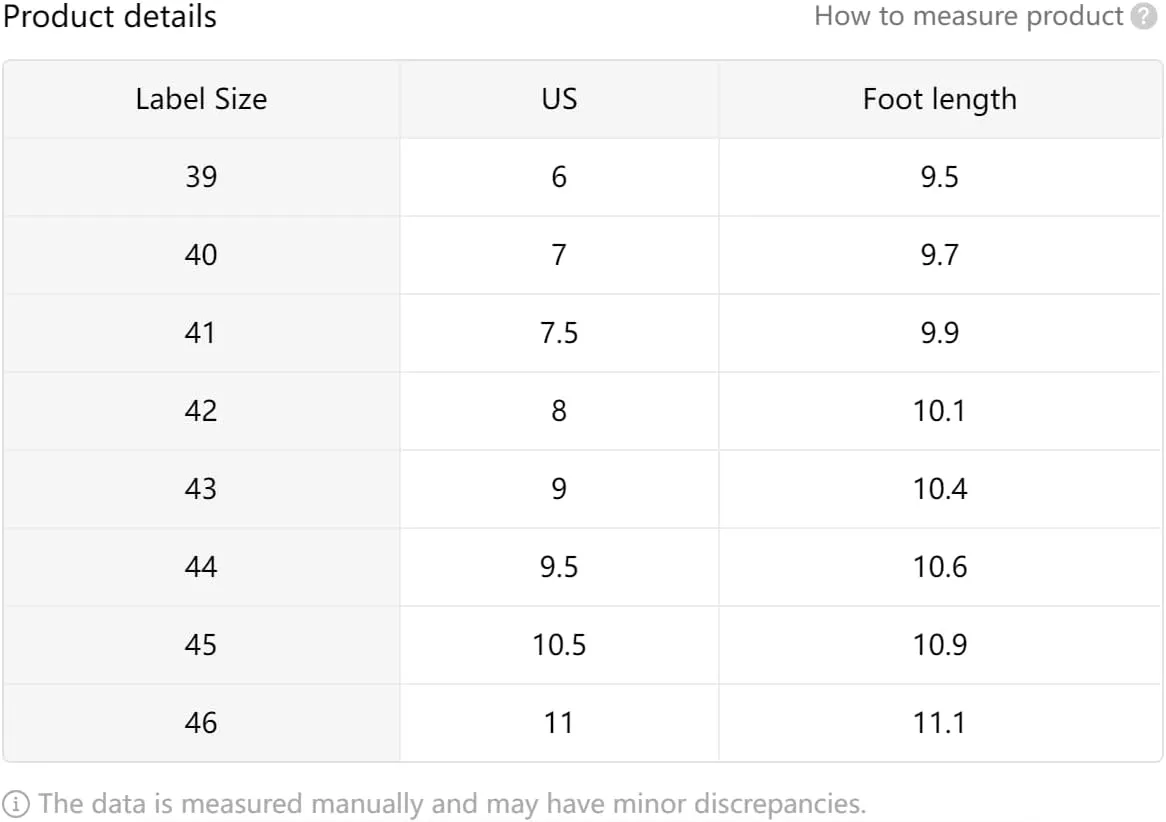Click foot length 10.1 cell

point(940,411)
